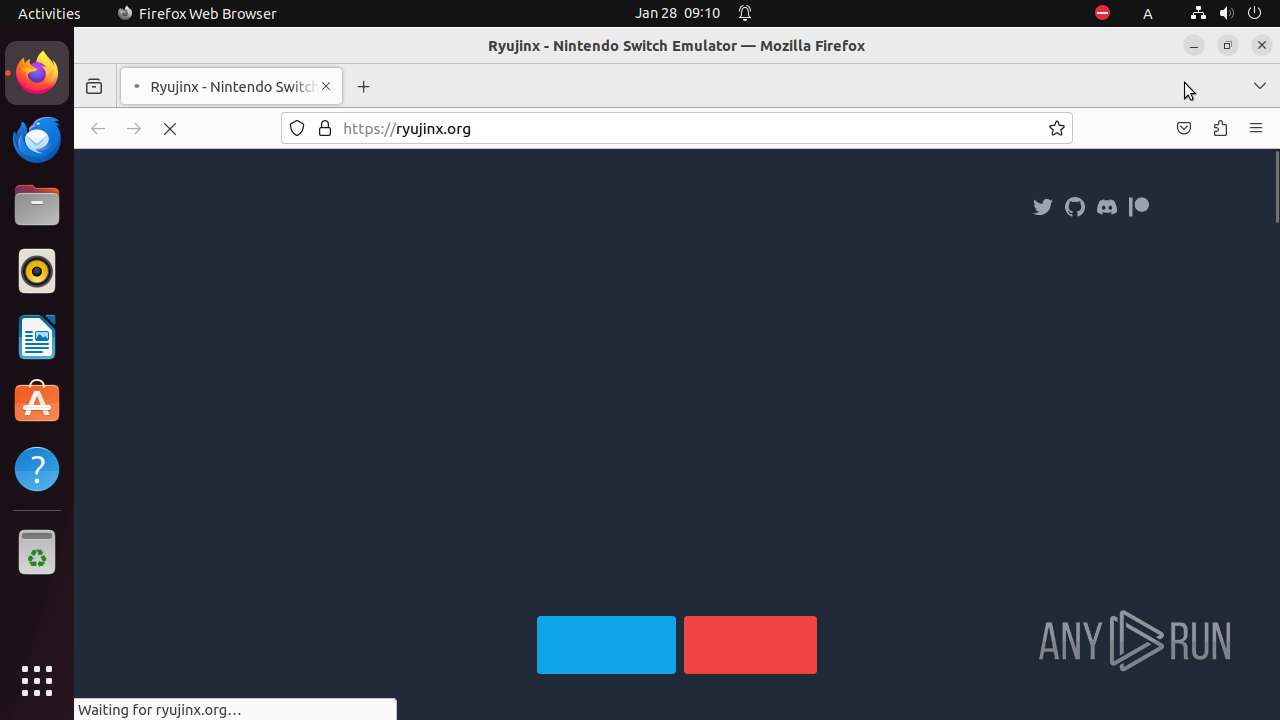1280x720 pixels.
Task: Open the Help icon in the dock
Action: [37, 469]
